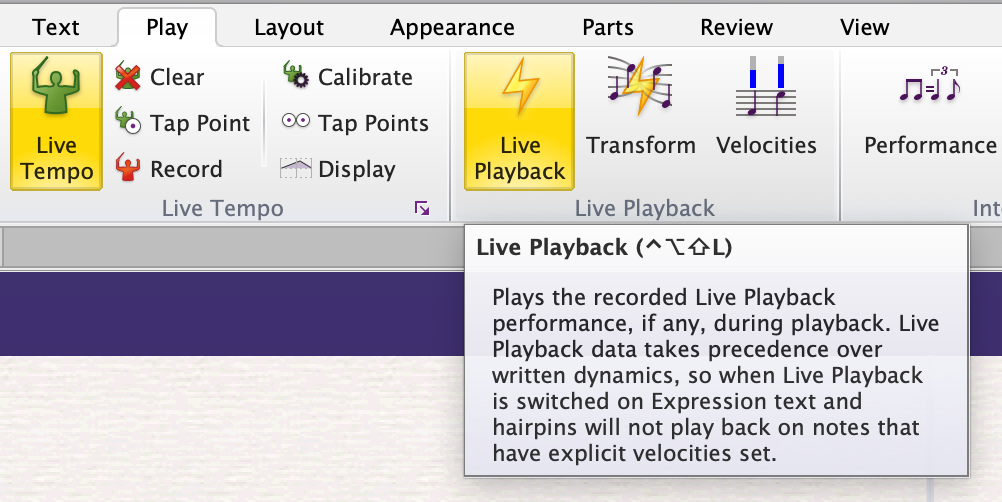Click the purple score title bar area
Viewport: 1002px width, 502px height.
point(230,312)
